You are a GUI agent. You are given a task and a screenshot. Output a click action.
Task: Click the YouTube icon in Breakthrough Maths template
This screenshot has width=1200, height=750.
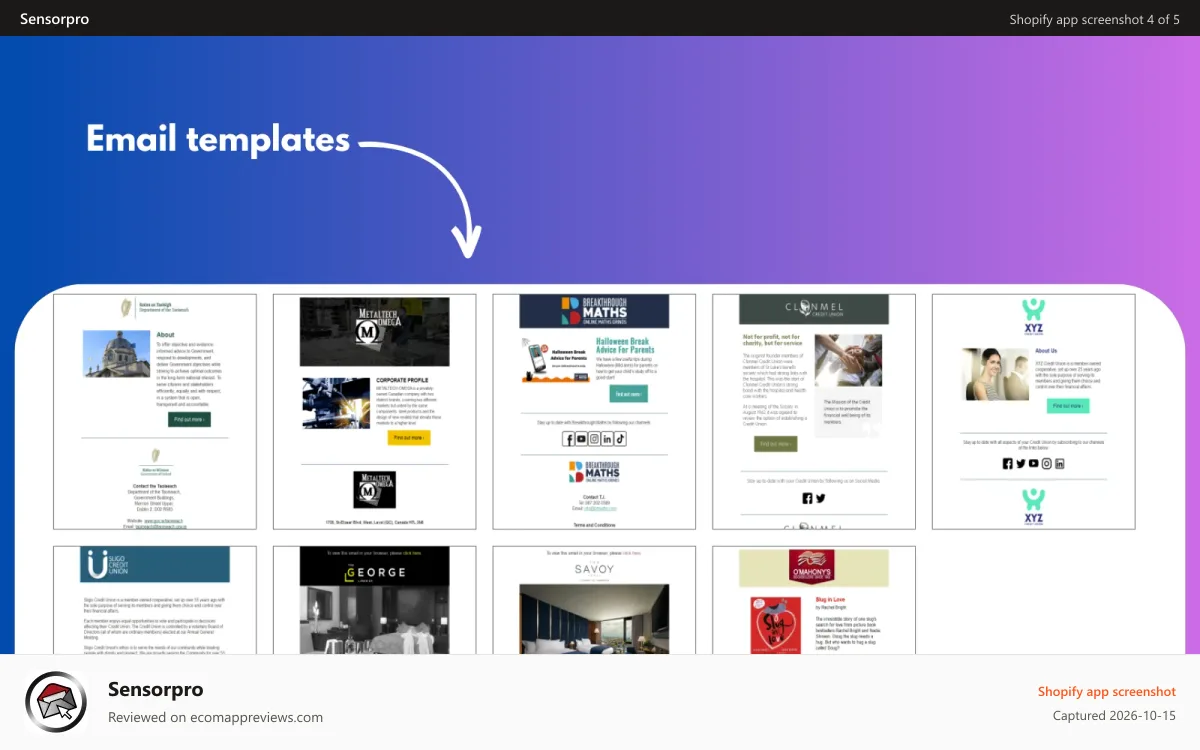[582, 439]
